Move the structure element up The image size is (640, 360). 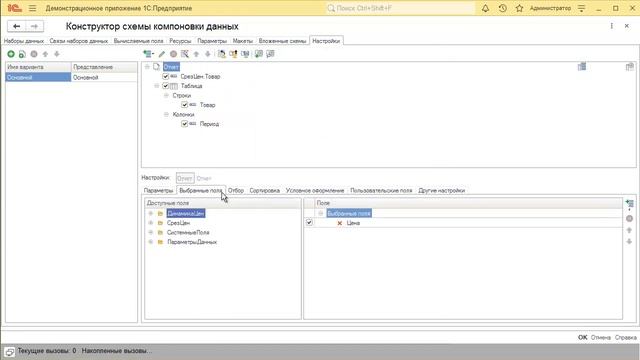pyautogui.click(x=196, y=54)
